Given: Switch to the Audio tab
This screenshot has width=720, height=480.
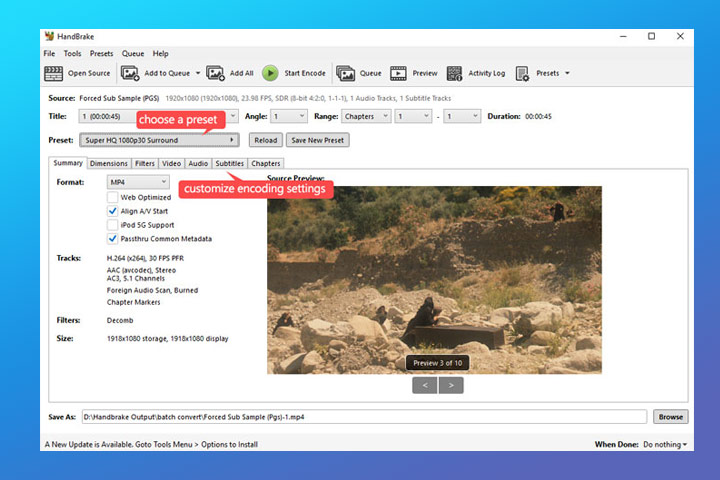Looking at the screenshot, I should (x=198, y=163).
